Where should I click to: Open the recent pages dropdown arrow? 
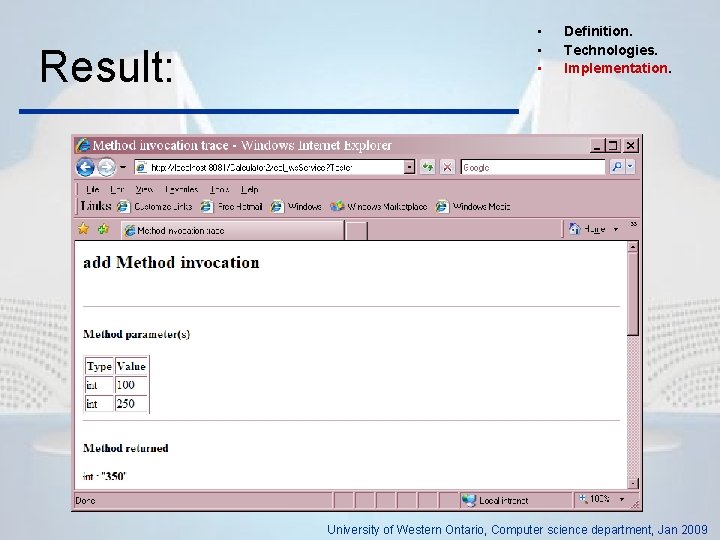click(x=123, y=167)
